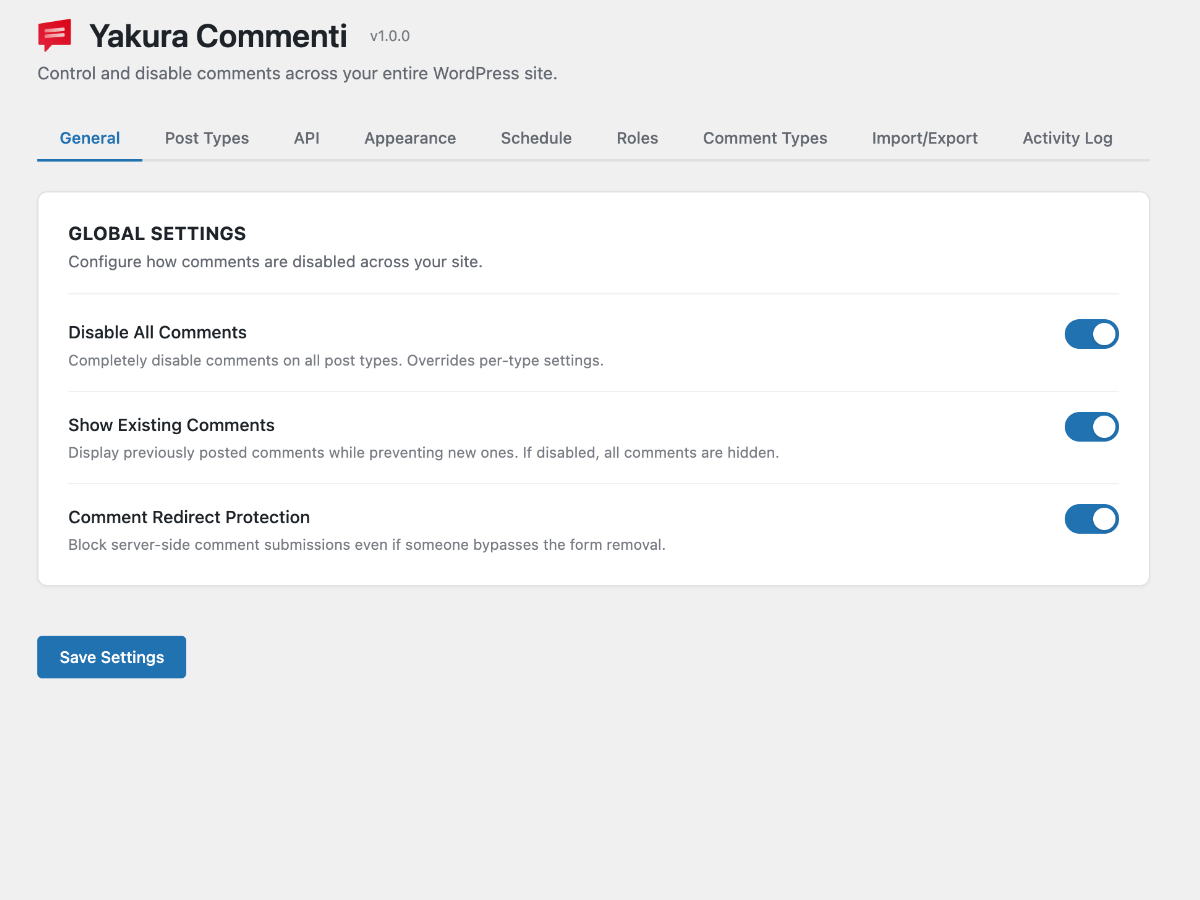
Task: Toggle Comment Redirect Protection off
Action: [x=1091, y=519]
